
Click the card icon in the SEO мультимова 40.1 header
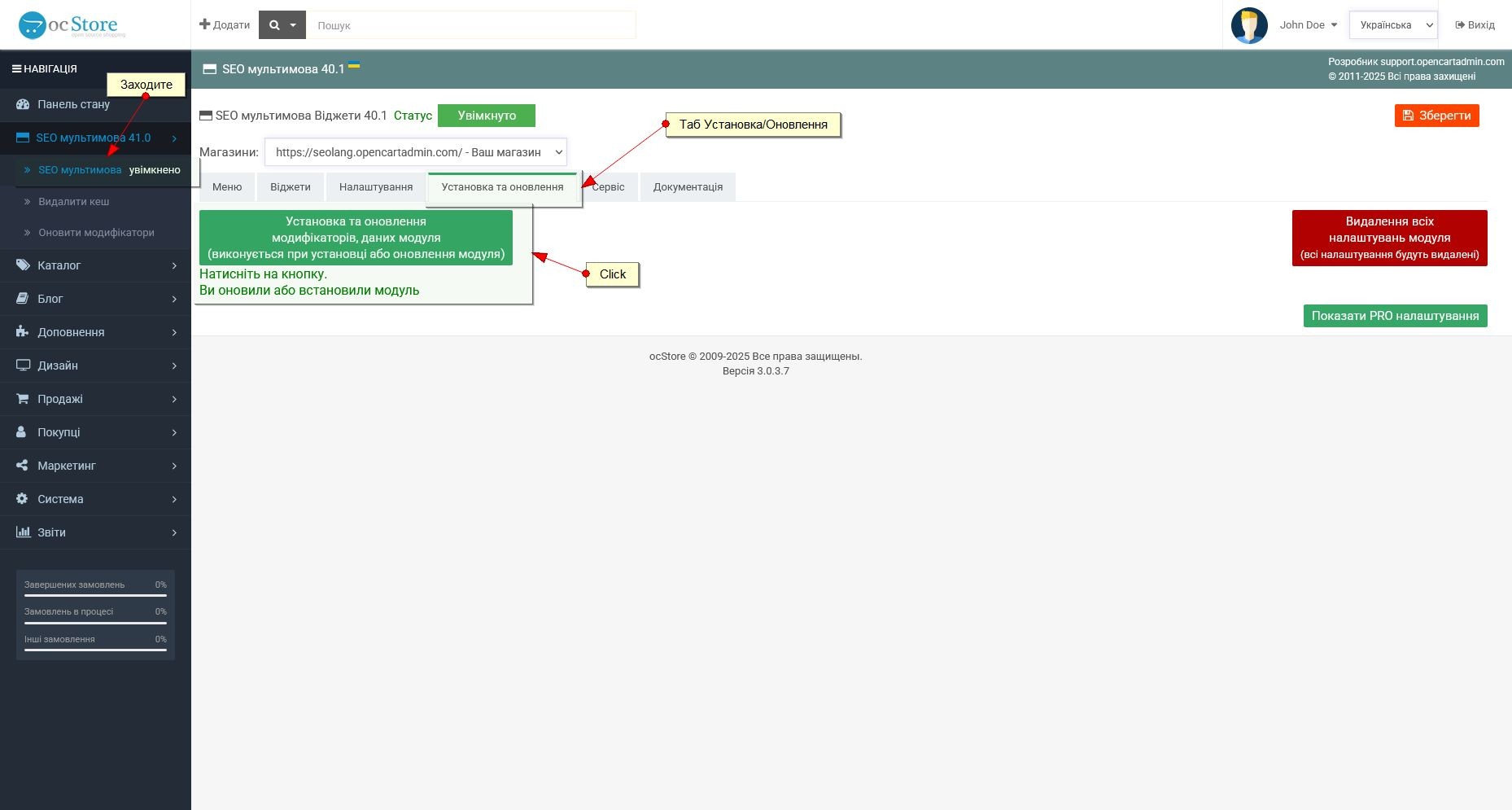(x=210, y=69)
